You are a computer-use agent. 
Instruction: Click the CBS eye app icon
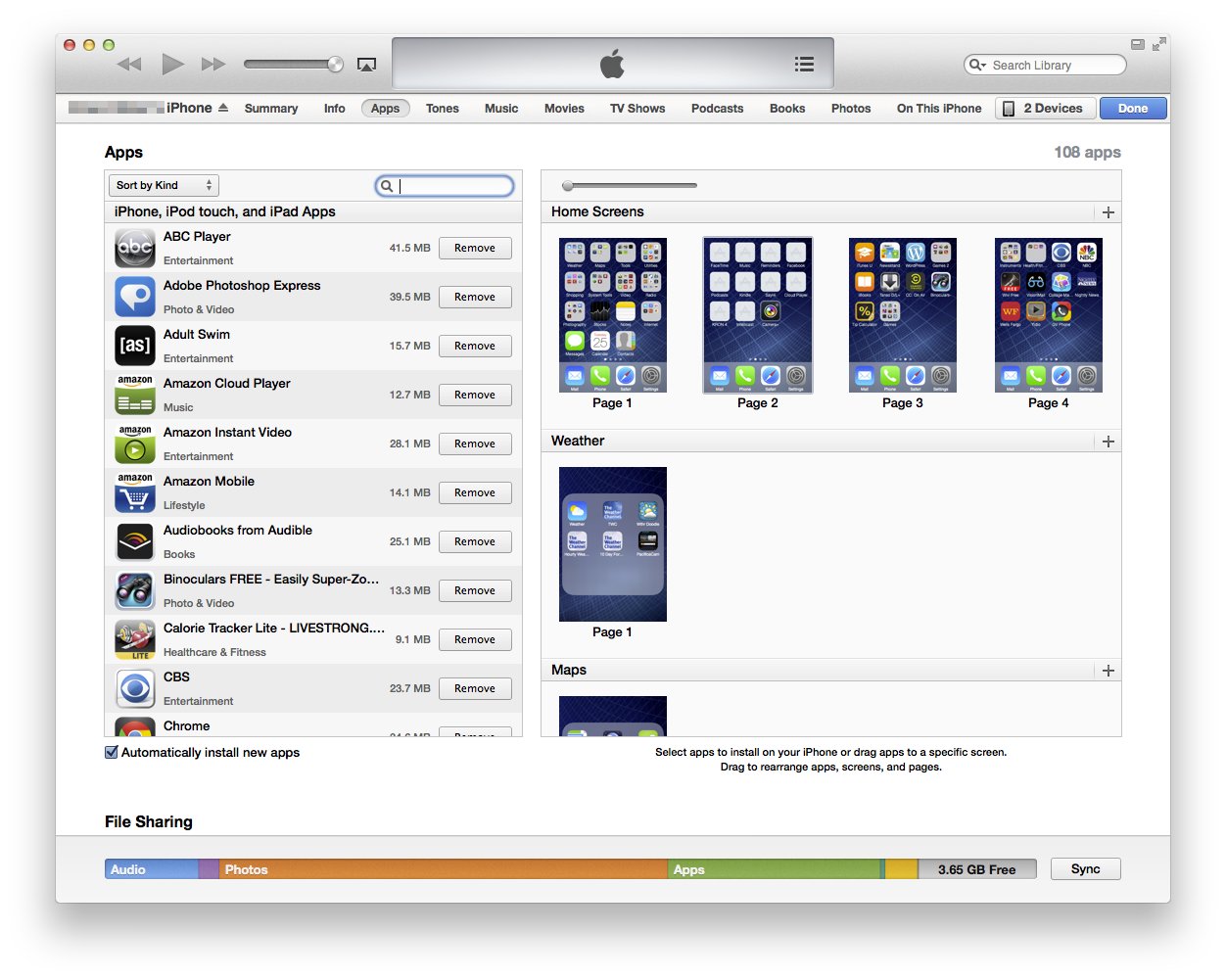[x=135, y=688]
